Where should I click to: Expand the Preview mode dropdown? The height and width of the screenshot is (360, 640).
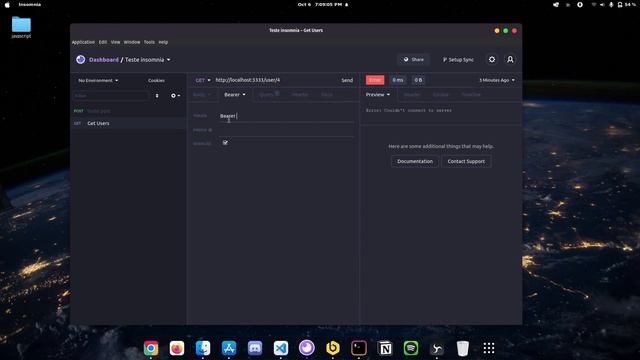point(378,95)
